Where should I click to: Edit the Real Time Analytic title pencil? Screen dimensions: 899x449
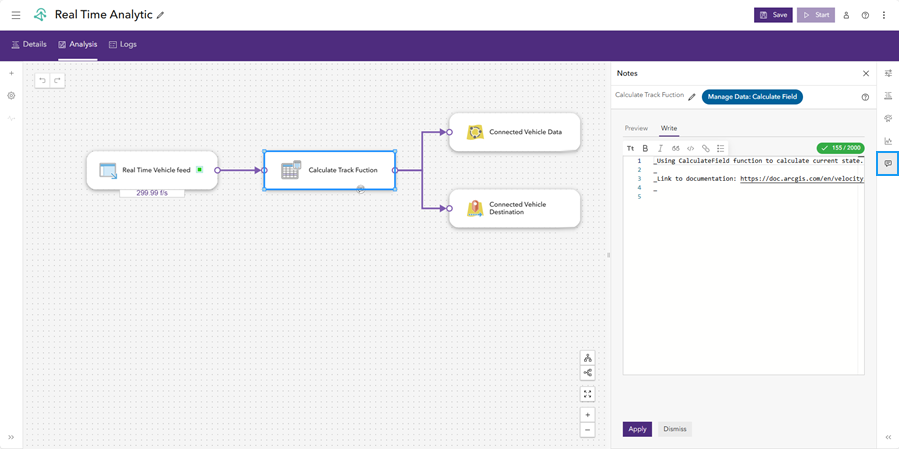click(161, 15)
